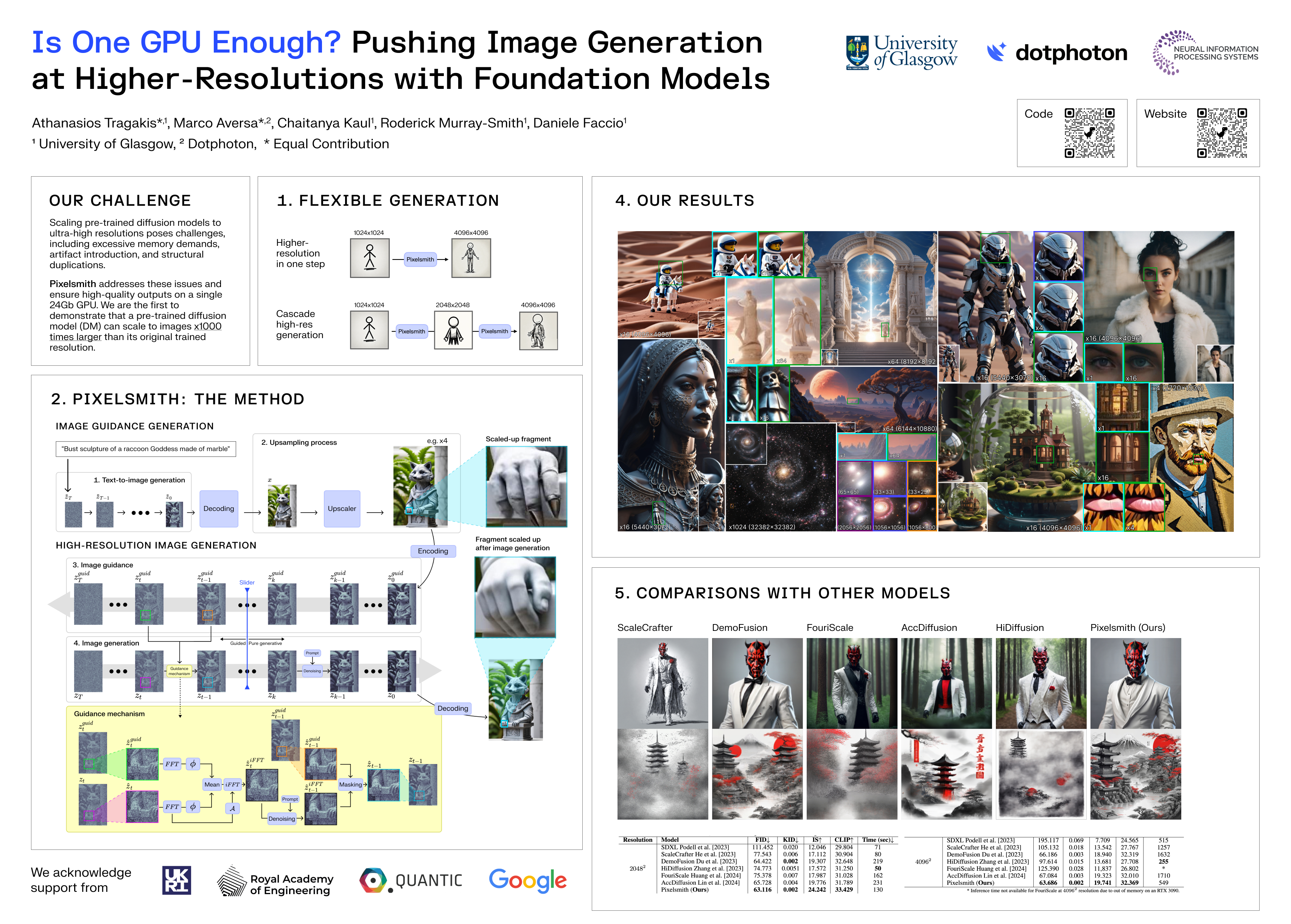Click the raccoon Goddess prompt text box
Viewport: 1291px width, 924px height.
[x=146, y=449]
